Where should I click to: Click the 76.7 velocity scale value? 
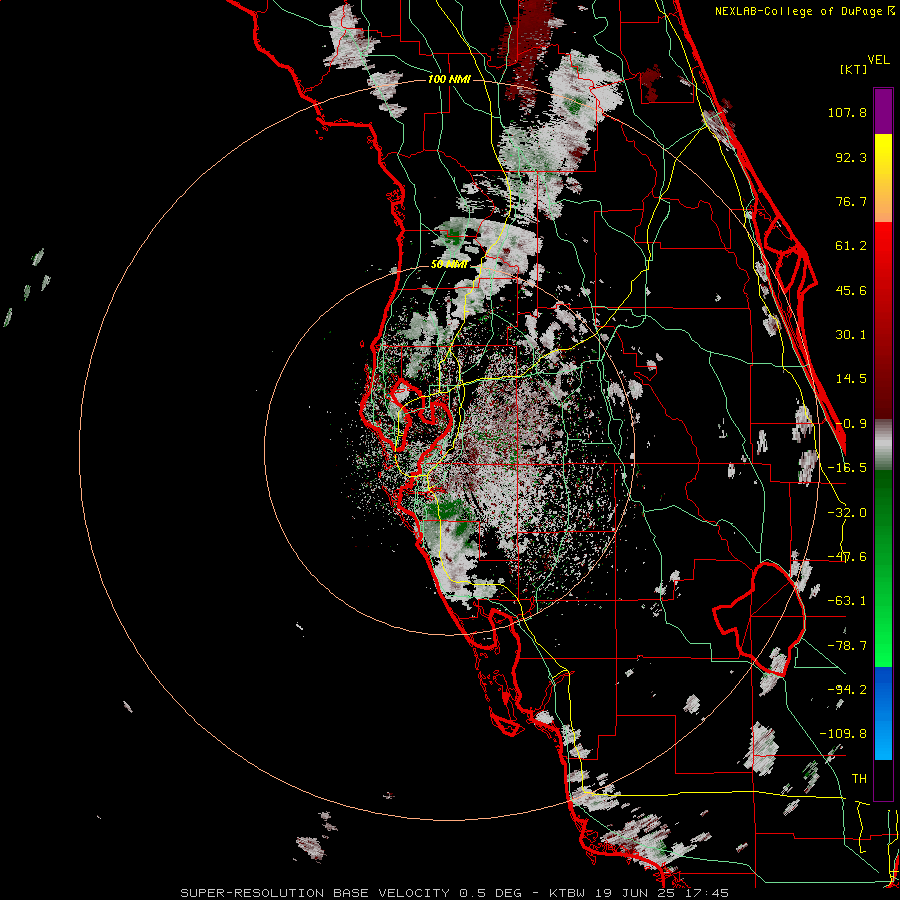(x=851, y=201)
